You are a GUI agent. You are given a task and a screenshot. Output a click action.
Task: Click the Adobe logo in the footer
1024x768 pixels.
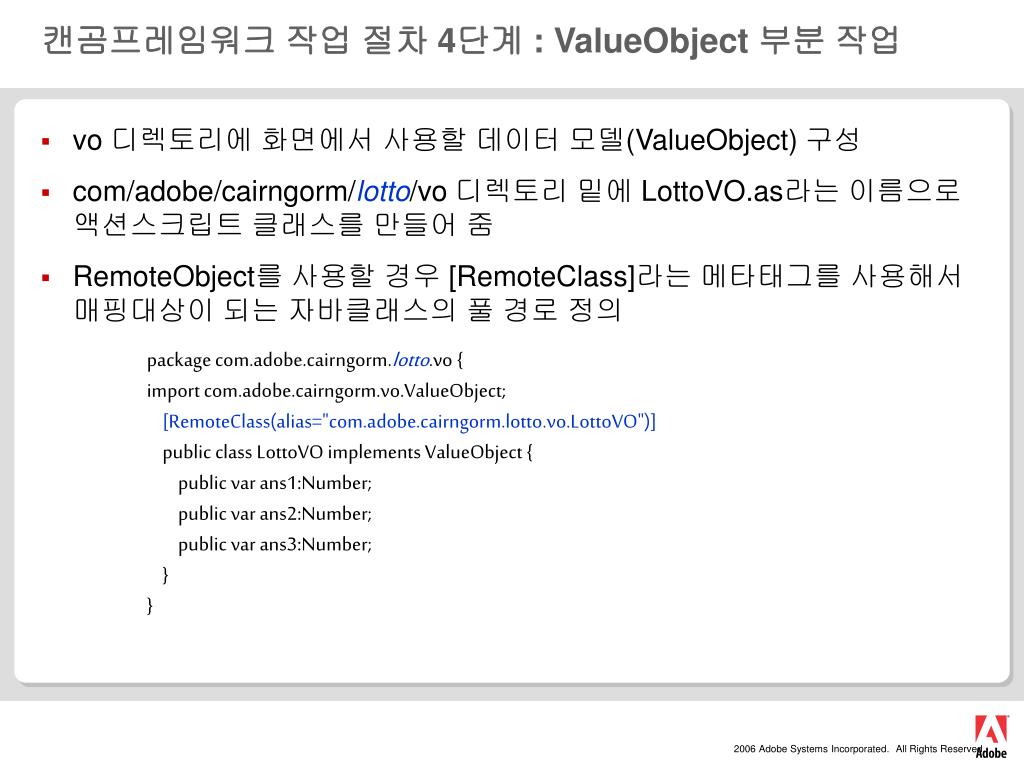[991, 737]
